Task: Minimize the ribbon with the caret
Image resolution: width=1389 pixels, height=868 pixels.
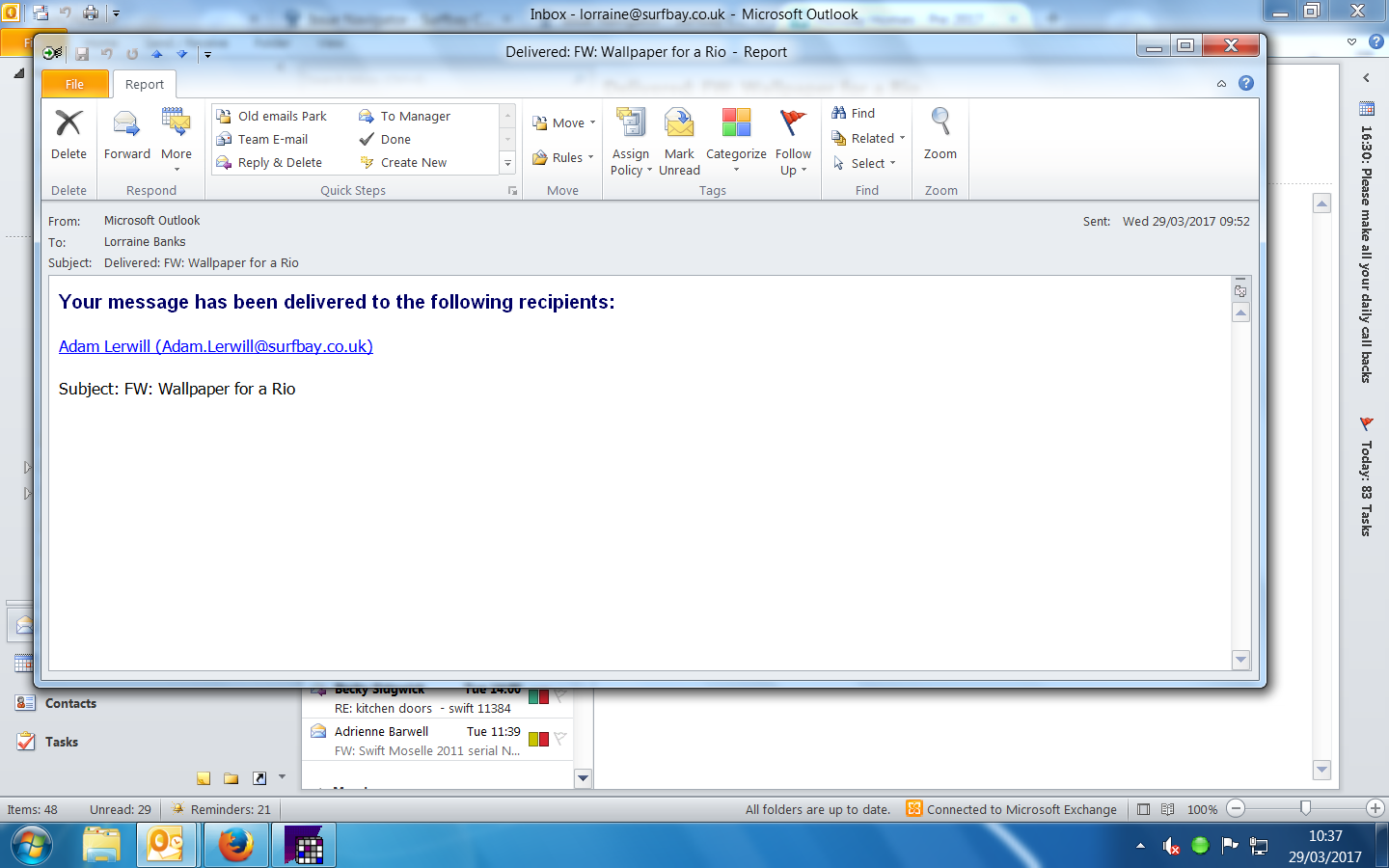Action: pos(1221,84)
